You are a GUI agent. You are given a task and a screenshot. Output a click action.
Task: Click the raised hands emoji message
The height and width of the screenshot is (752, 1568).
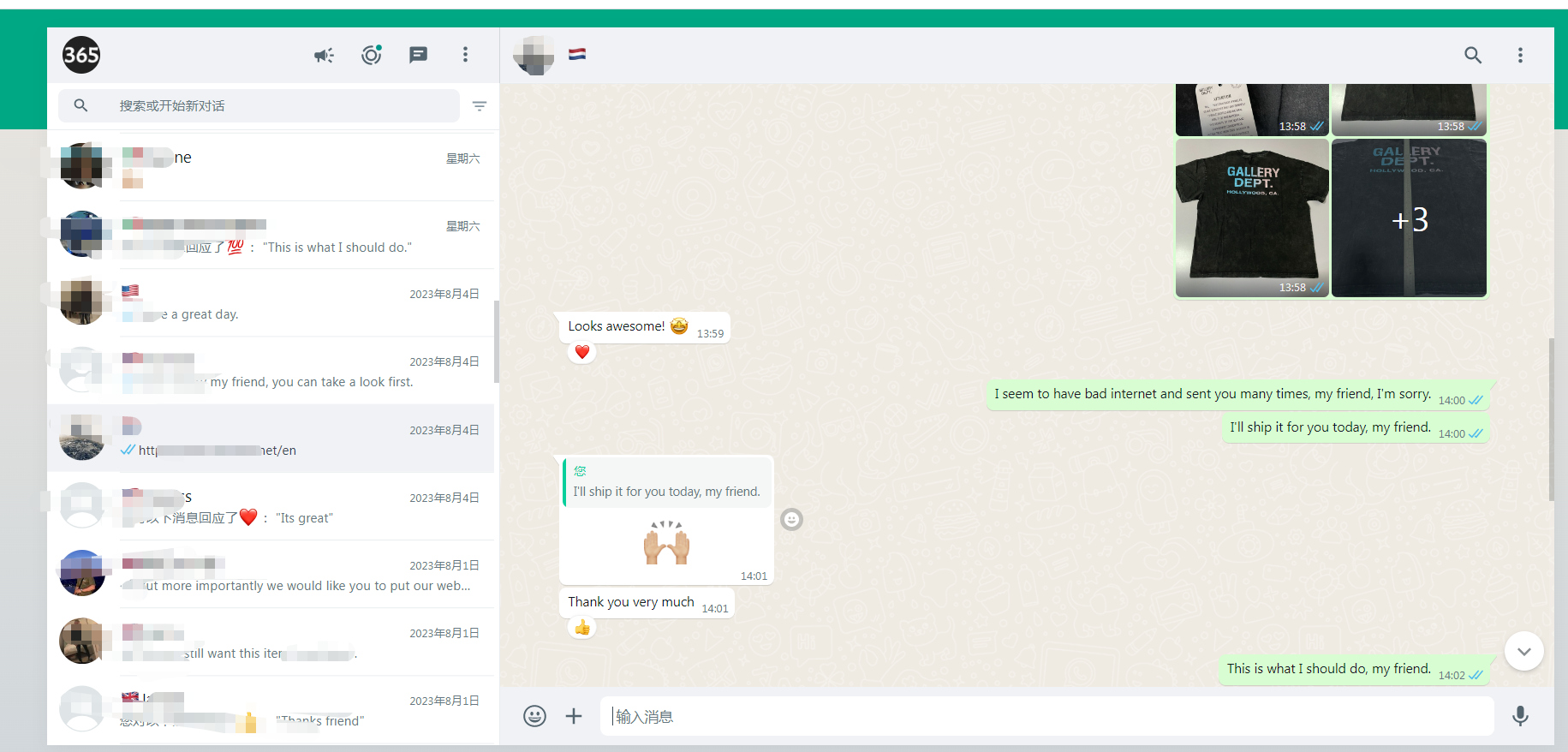[x=666, y=542]
